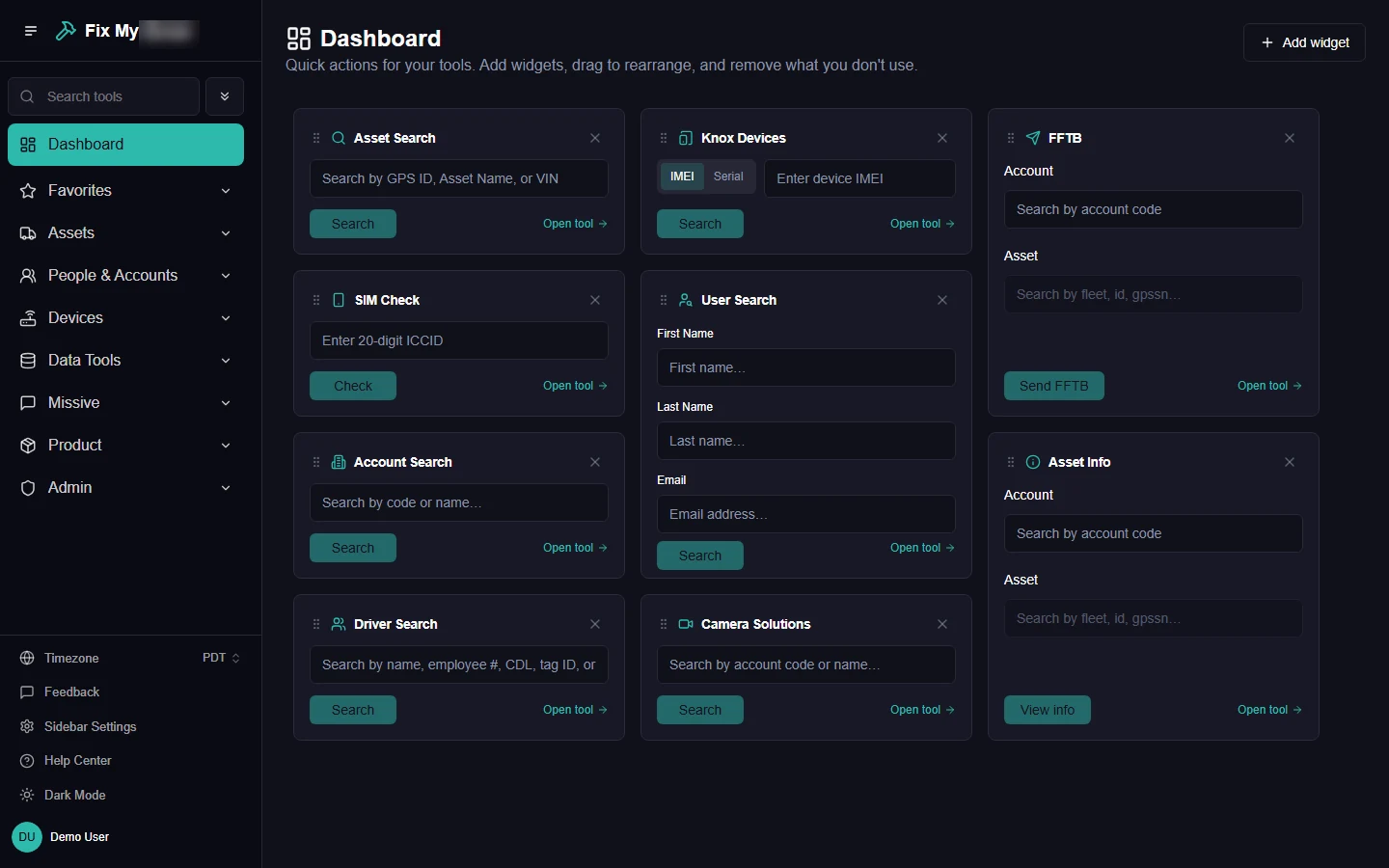The image size is (1389, 868).
Task: Click the Account Search building icon
Action: tap(339, 462)
